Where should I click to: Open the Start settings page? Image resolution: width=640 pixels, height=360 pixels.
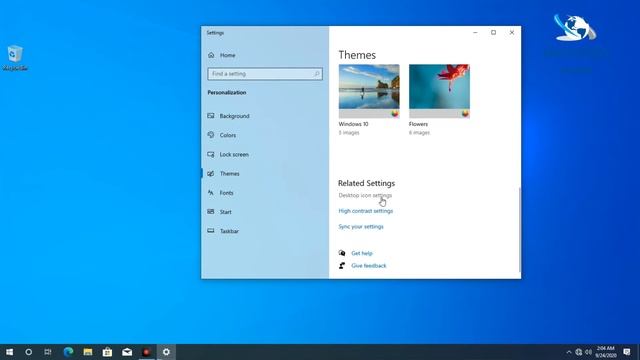click(x=225, y=212)
